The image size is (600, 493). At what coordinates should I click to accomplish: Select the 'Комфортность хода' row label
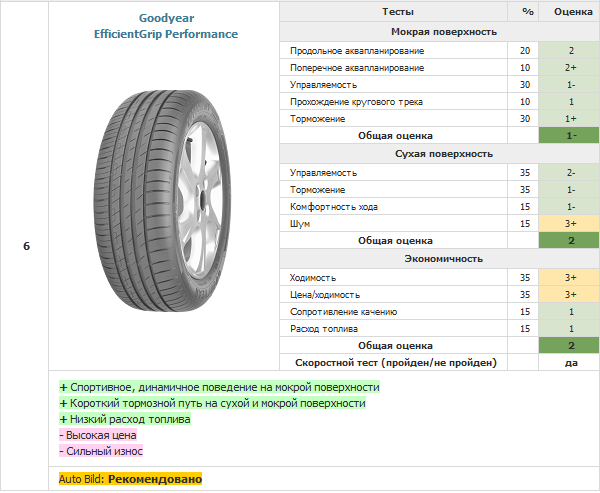(334, 207)
